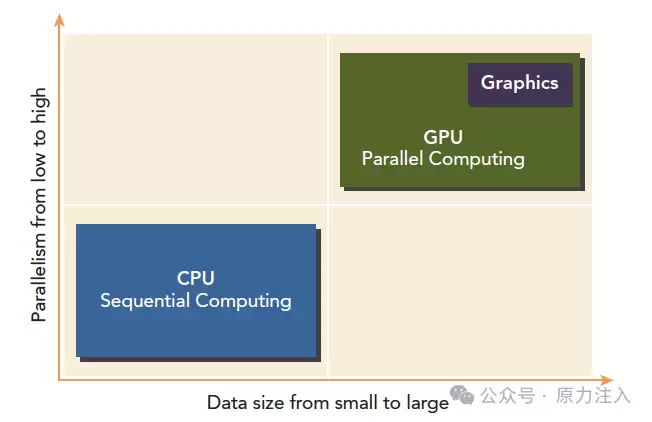Click the GPU heading text
The width and height of the screenshot is (652, 422).
pyautogui.click(x=443, y=137)
